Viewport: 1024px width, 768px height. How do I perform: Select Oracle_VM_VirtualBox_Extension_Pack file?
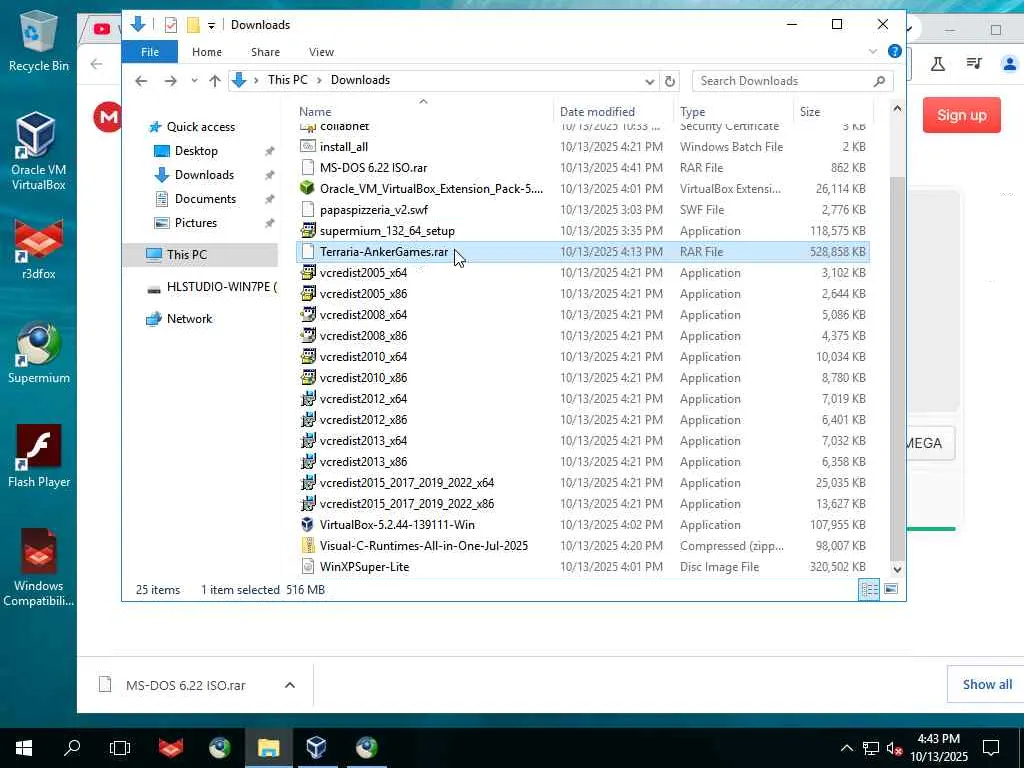tap(583, 189)
